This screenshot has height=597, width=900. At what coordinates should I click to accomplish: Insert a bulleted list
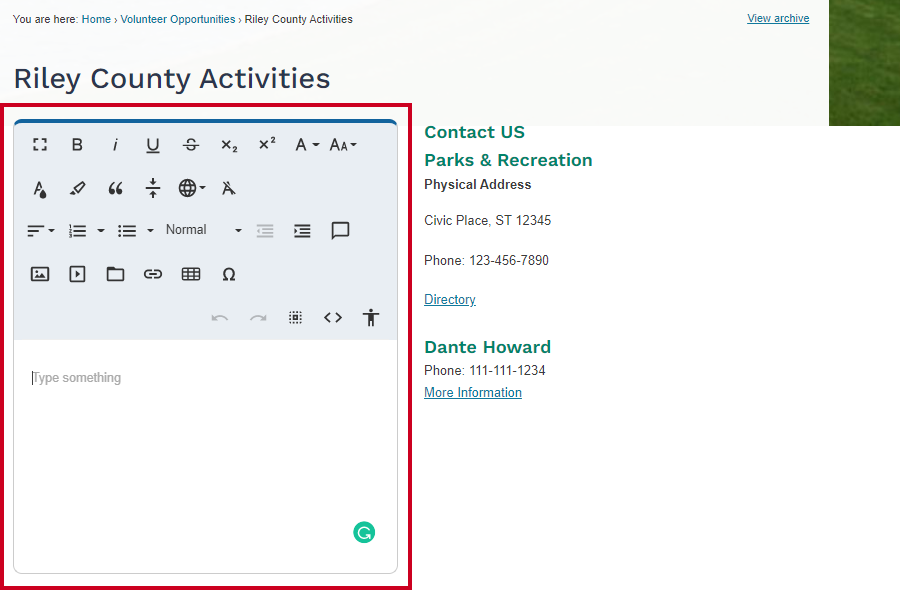127,231
